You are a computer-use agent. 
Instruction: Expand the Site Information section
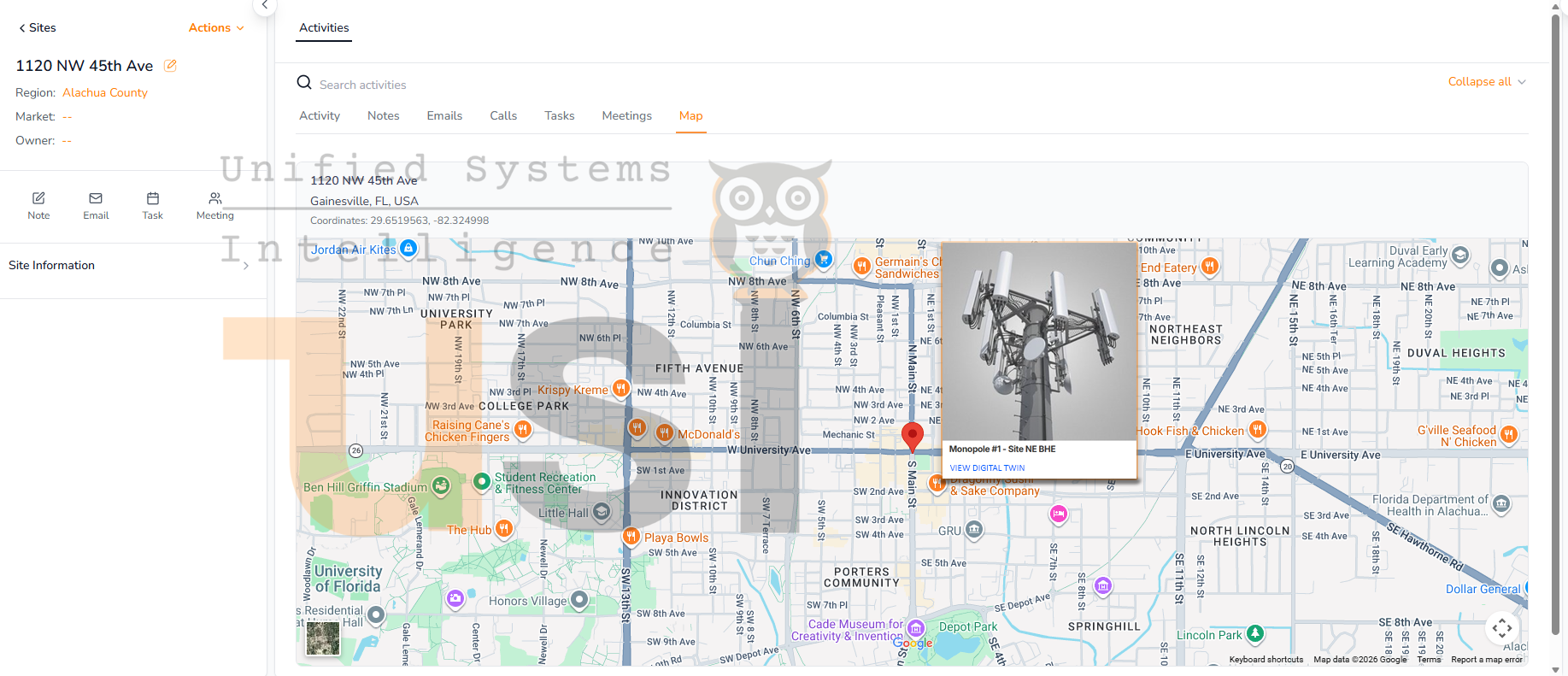129,266
